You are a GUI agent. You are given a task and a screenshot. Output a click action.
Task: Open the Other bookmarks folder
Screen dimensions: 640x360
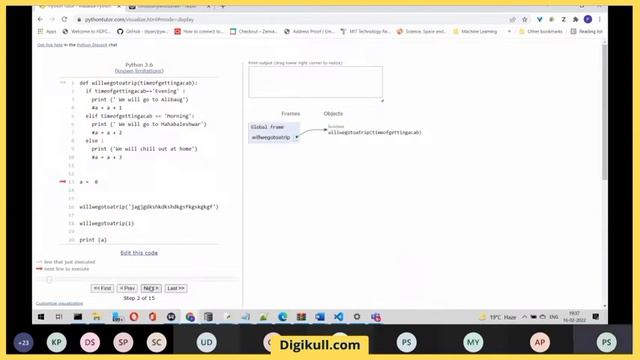click(x=540, y=31)
